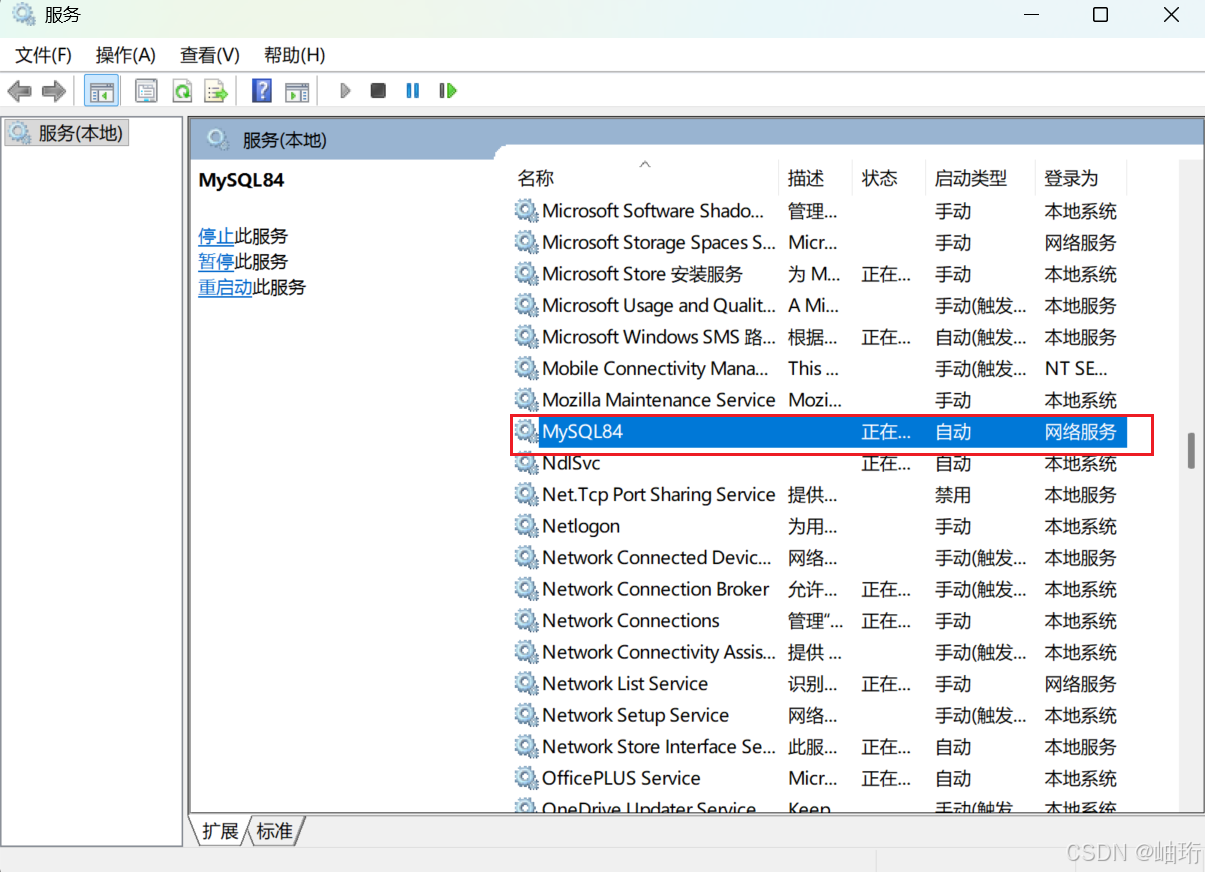
Task: Click the MySQL84 heading in details pane
Action: click(x=241, y=180)
